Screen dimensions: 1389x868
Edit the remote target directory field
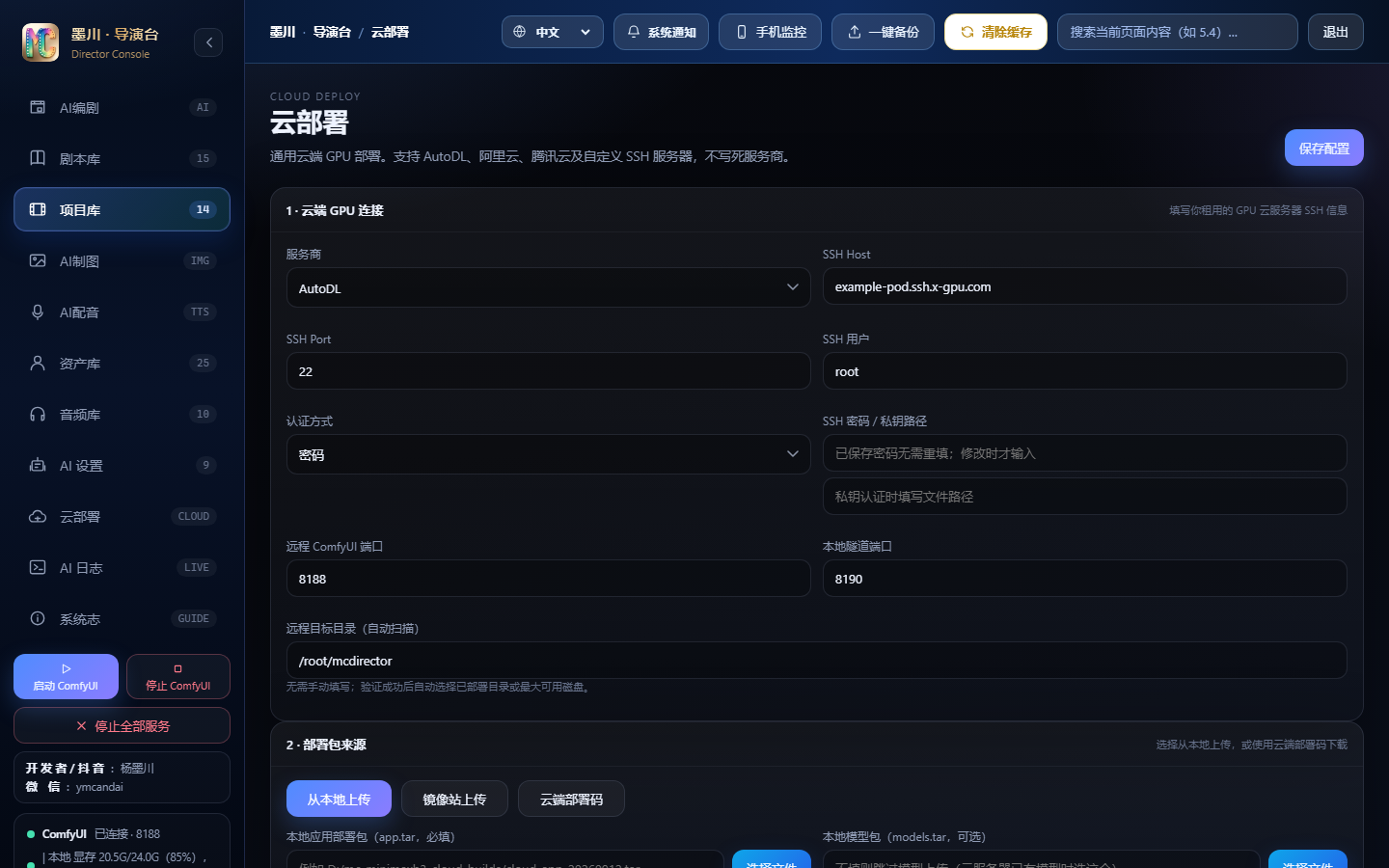tap(816, 661)
